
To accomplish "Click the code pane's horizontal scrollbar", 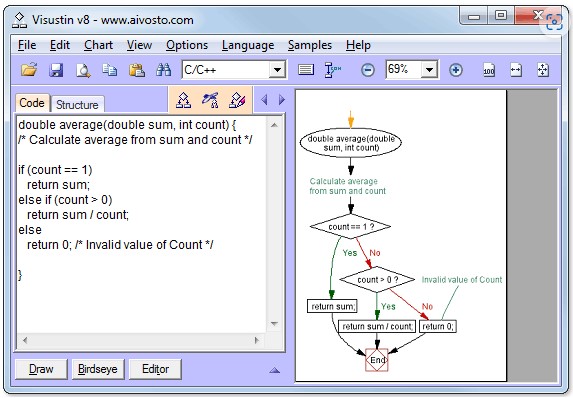I will click(x=141, y=340).
